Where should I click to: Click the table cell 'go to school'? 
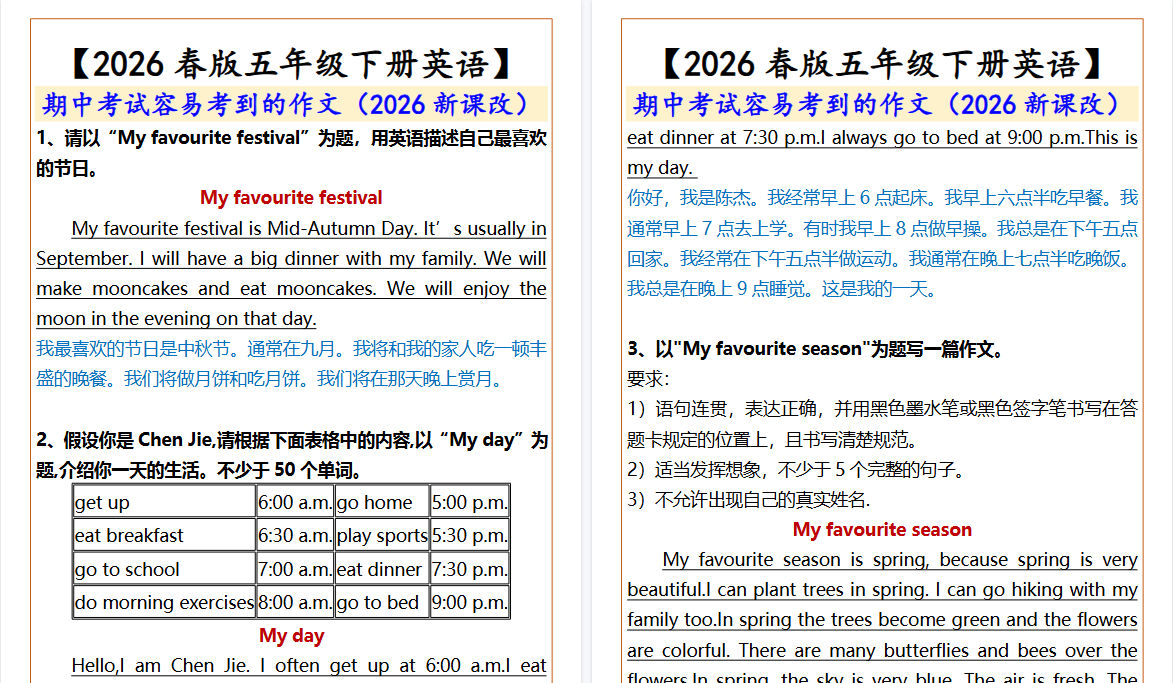click(x=164, y=569)
